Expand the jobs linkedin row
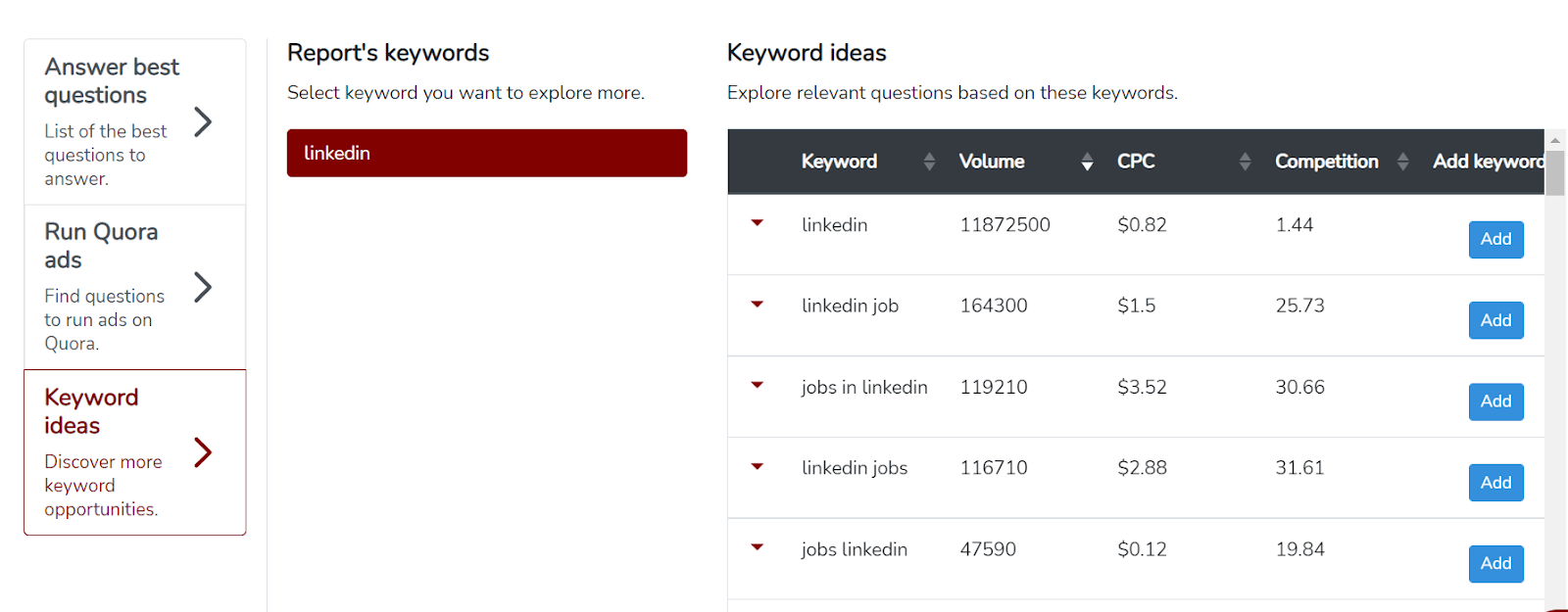This screenshot has width=1568, height=612. tap(757, 547)
